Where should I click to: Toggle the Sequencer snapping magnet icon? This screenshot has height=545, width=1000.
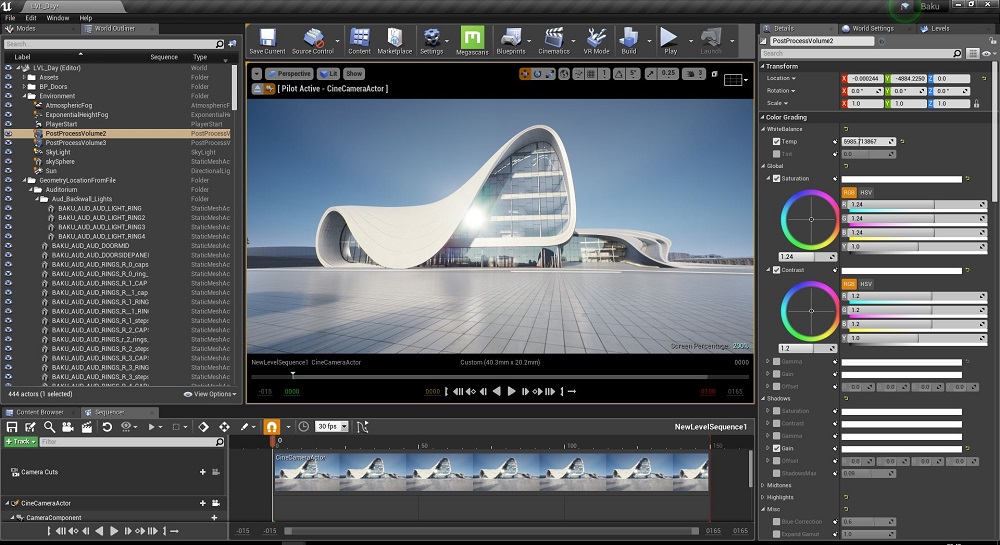(x=272, y=426)
